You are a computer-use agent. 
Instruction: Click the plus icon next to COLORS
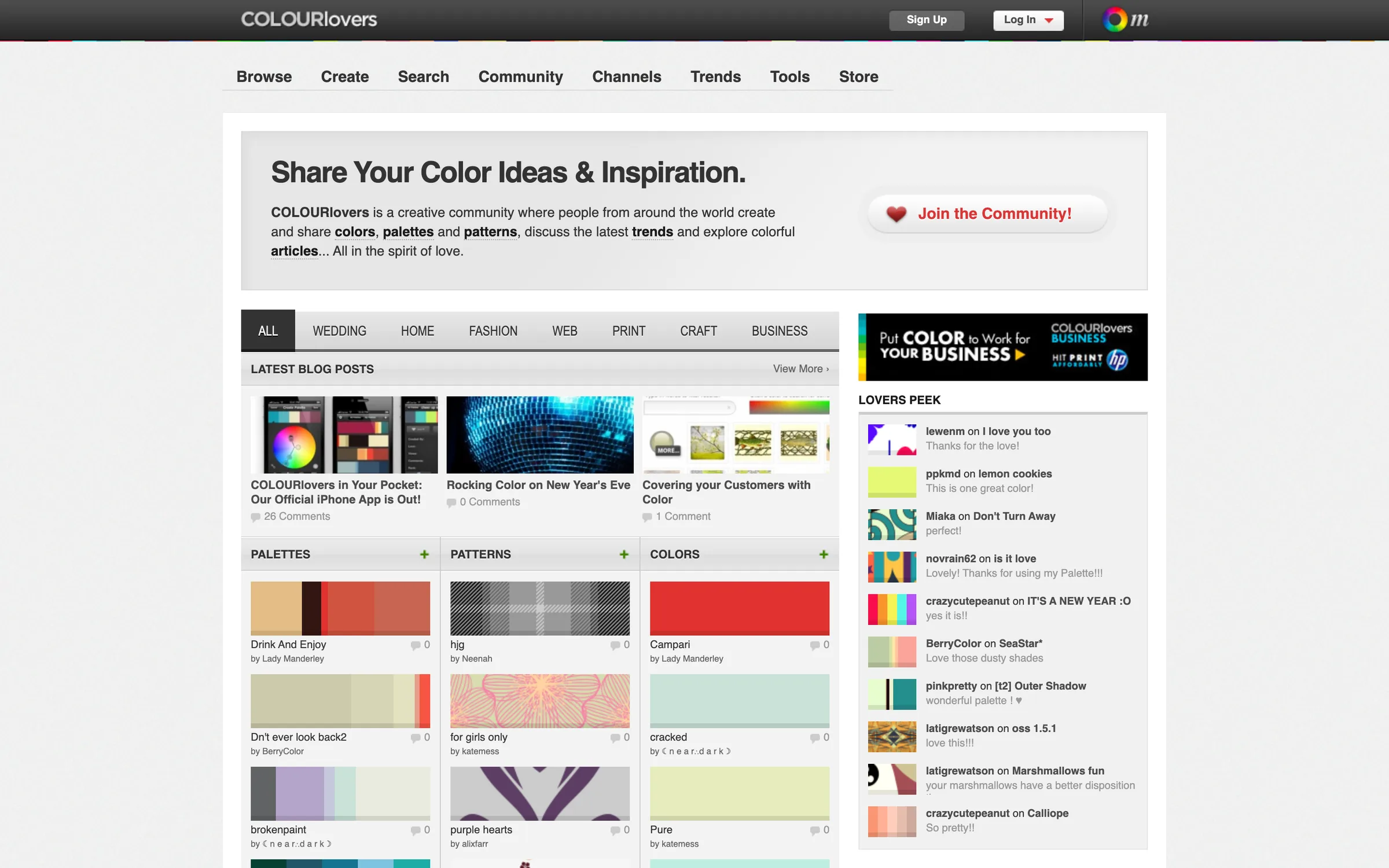coord(824,554)
